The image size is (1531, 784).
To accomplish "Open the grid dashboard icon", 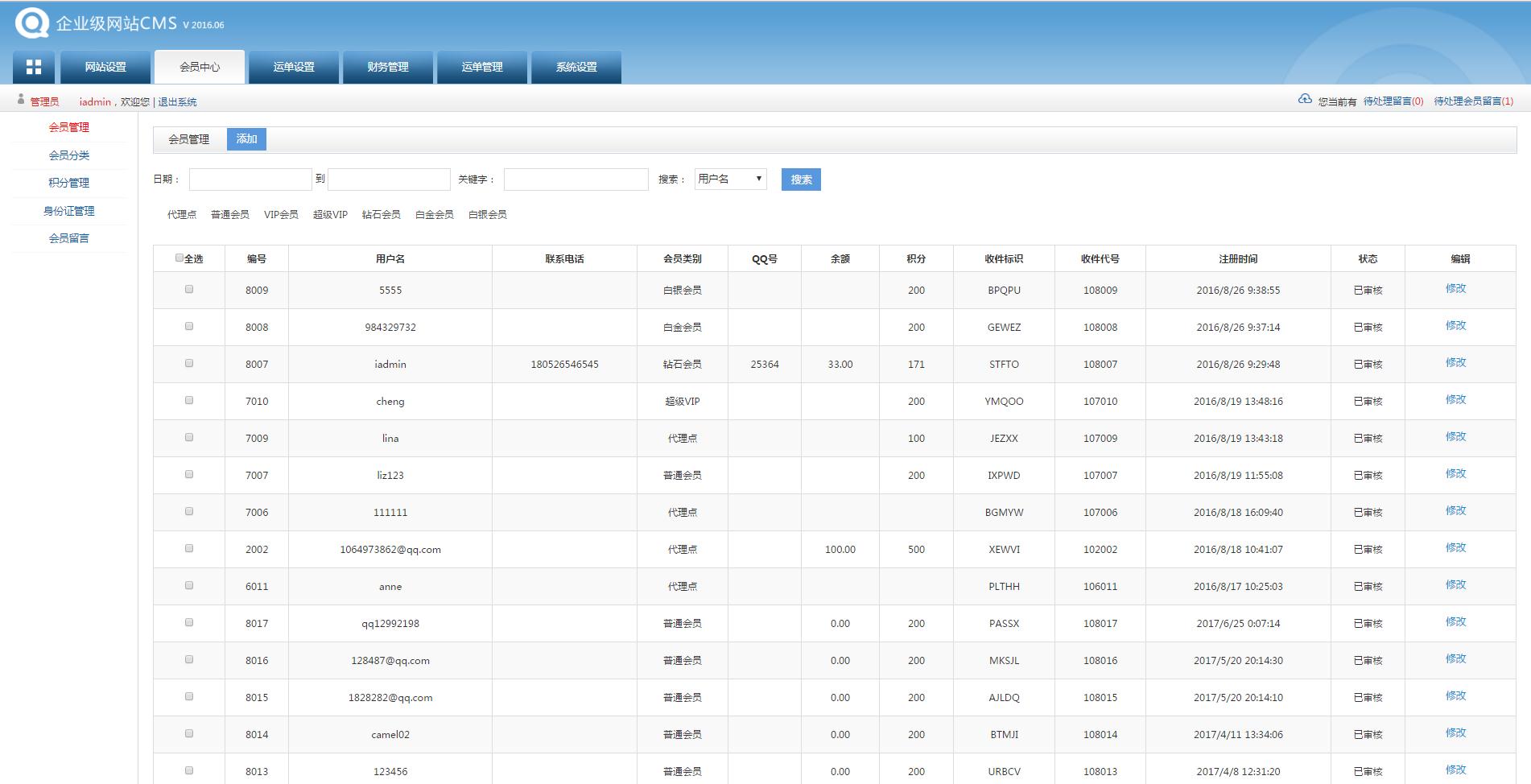I will (x=34, y=68).
